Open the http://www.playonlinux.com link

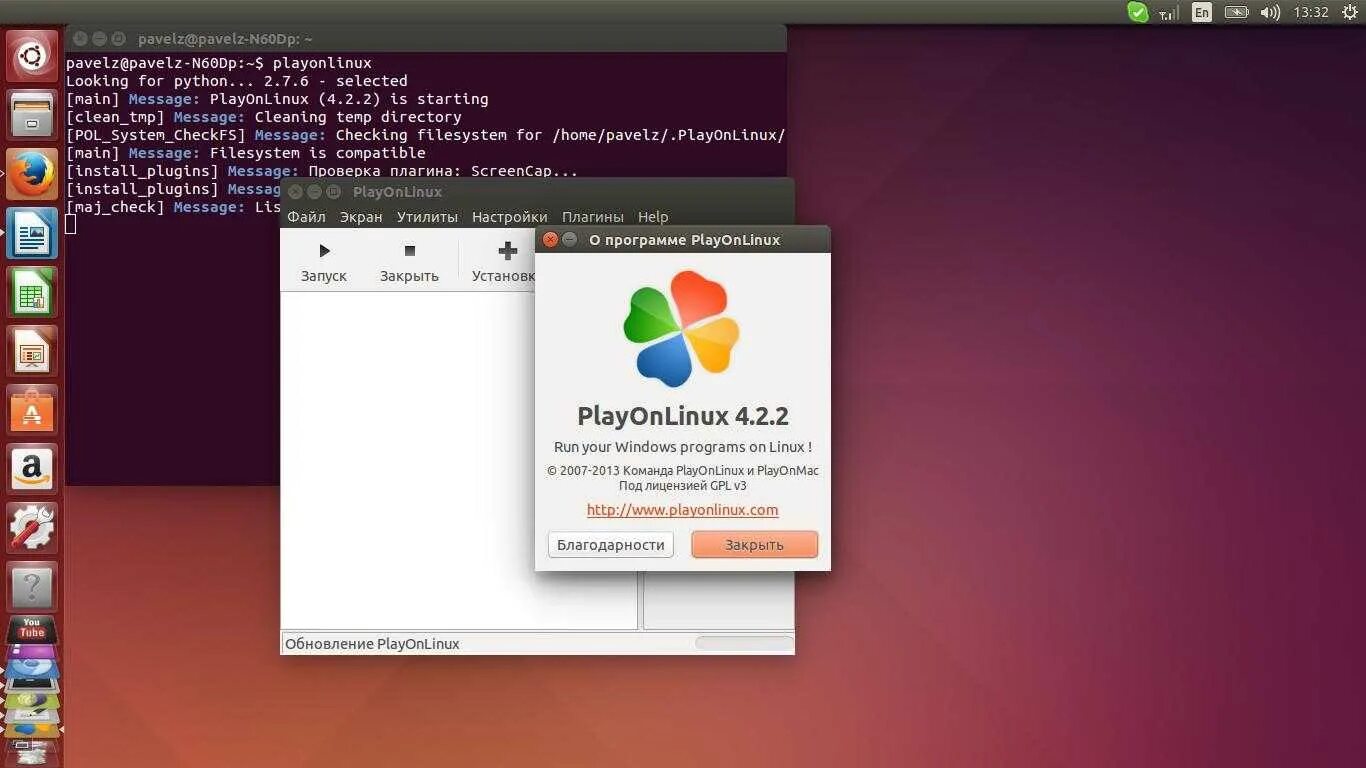click(682, 510)
